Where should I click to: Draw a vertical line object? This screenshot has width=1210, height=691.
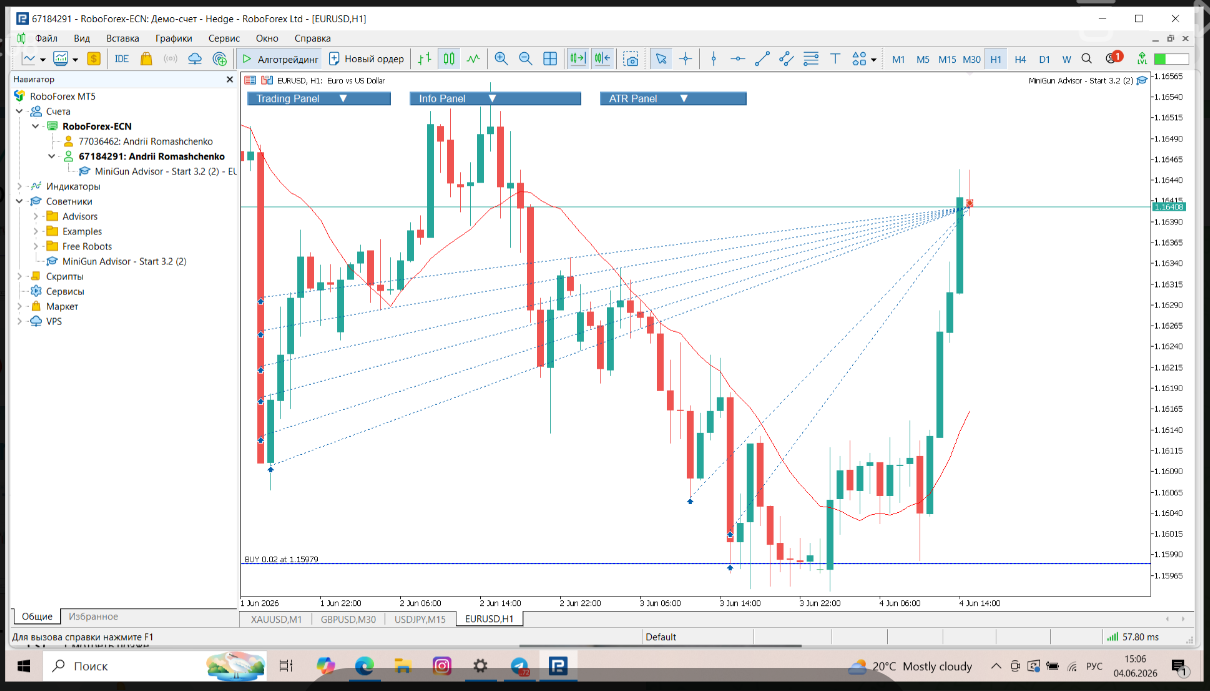click(713, 59)
